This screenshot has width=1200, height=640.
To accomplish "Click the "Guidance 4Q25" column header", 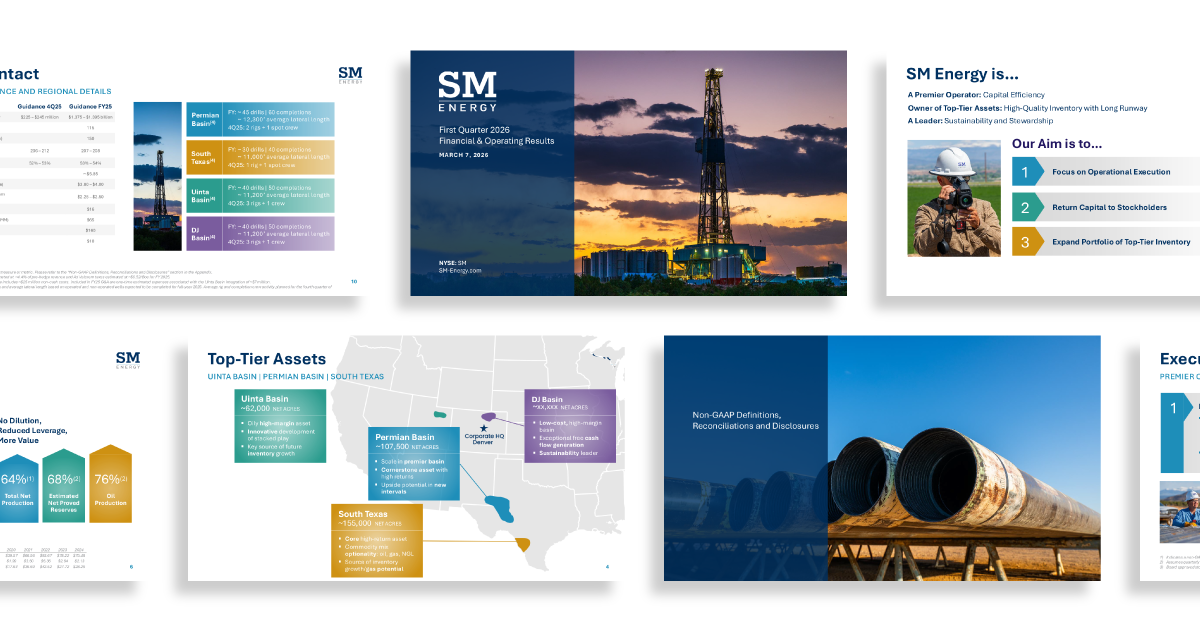I will [x=38, y=106].
